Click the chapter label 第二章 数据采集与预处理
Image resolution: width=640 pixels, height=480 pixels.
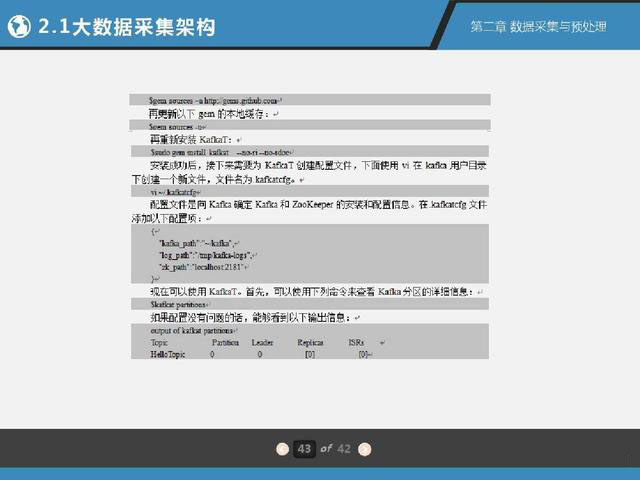click(x=538, y=27)
